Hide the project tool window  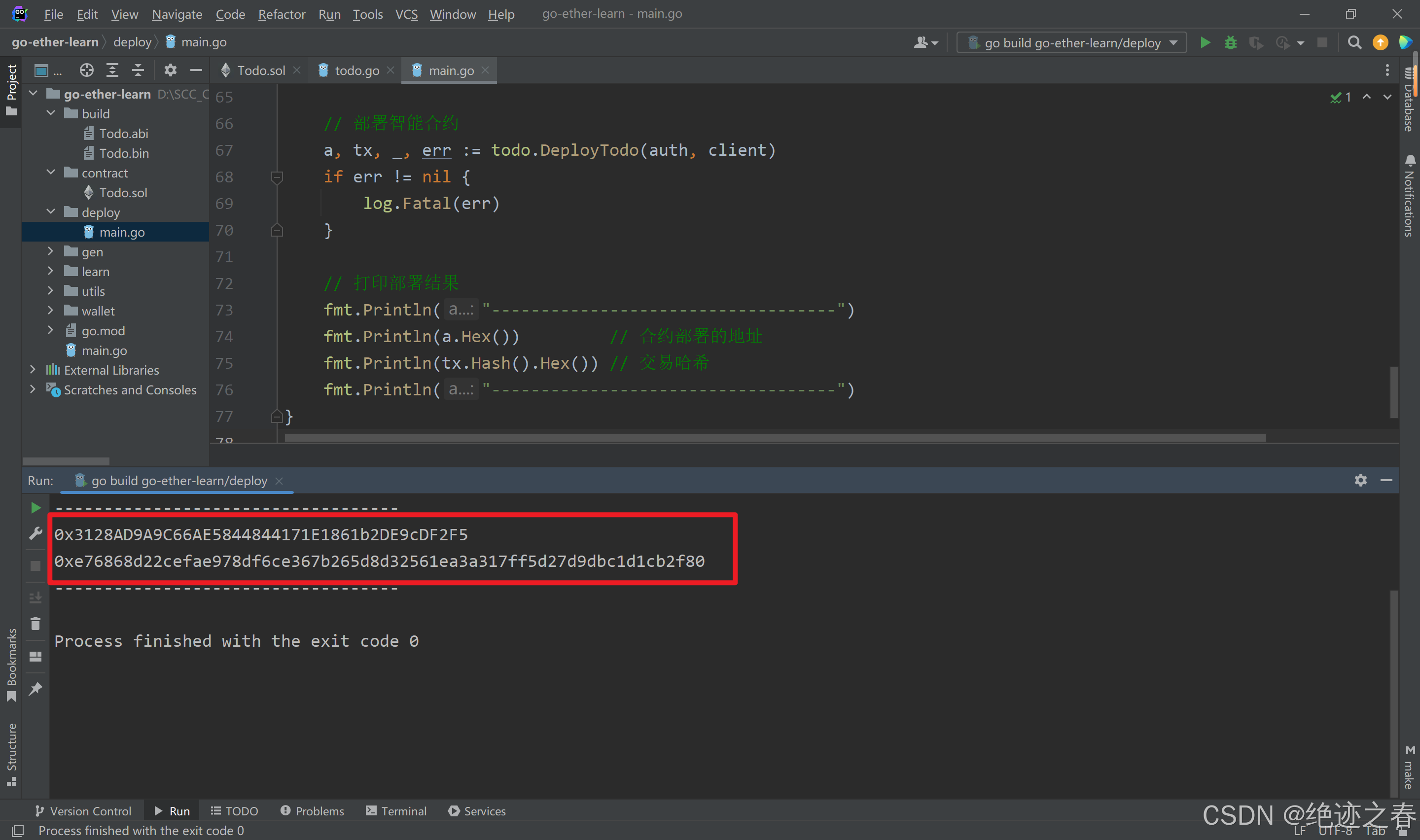196,70
